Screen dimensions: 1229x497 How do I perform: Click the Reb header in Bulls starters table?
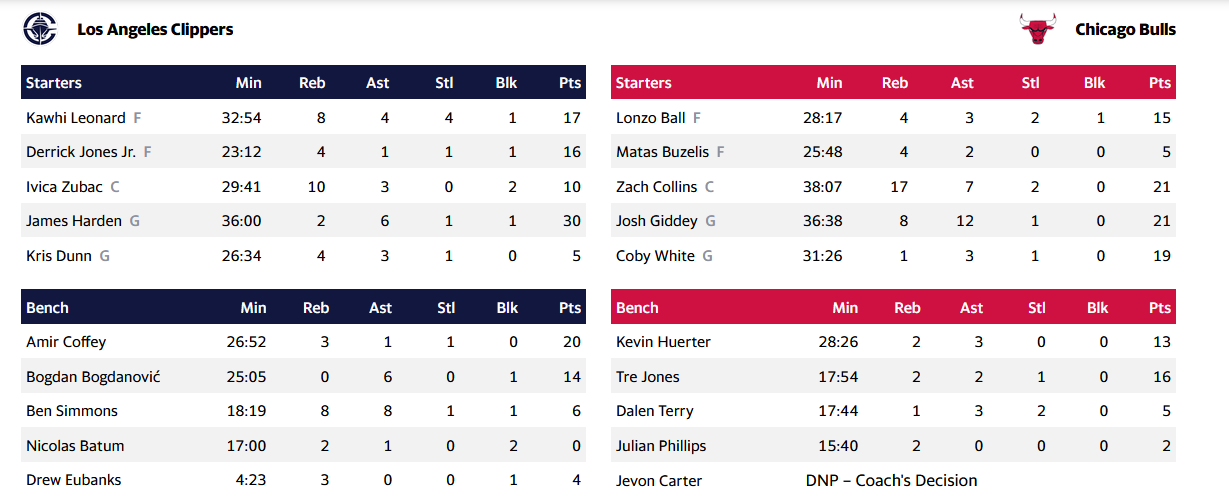[895, 83]
